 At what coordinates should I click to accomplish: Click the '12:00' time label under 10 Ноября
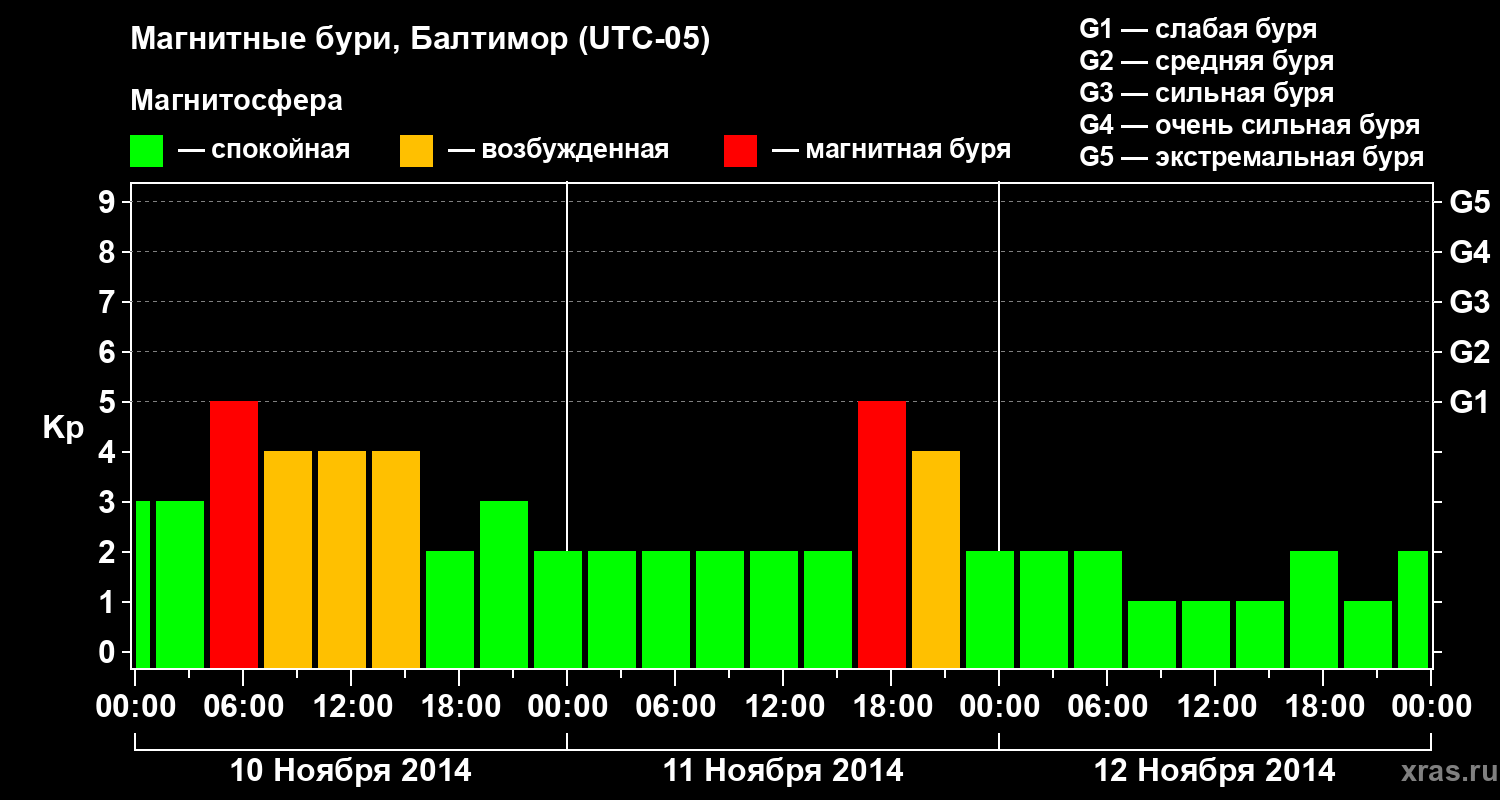pos(351,707)
